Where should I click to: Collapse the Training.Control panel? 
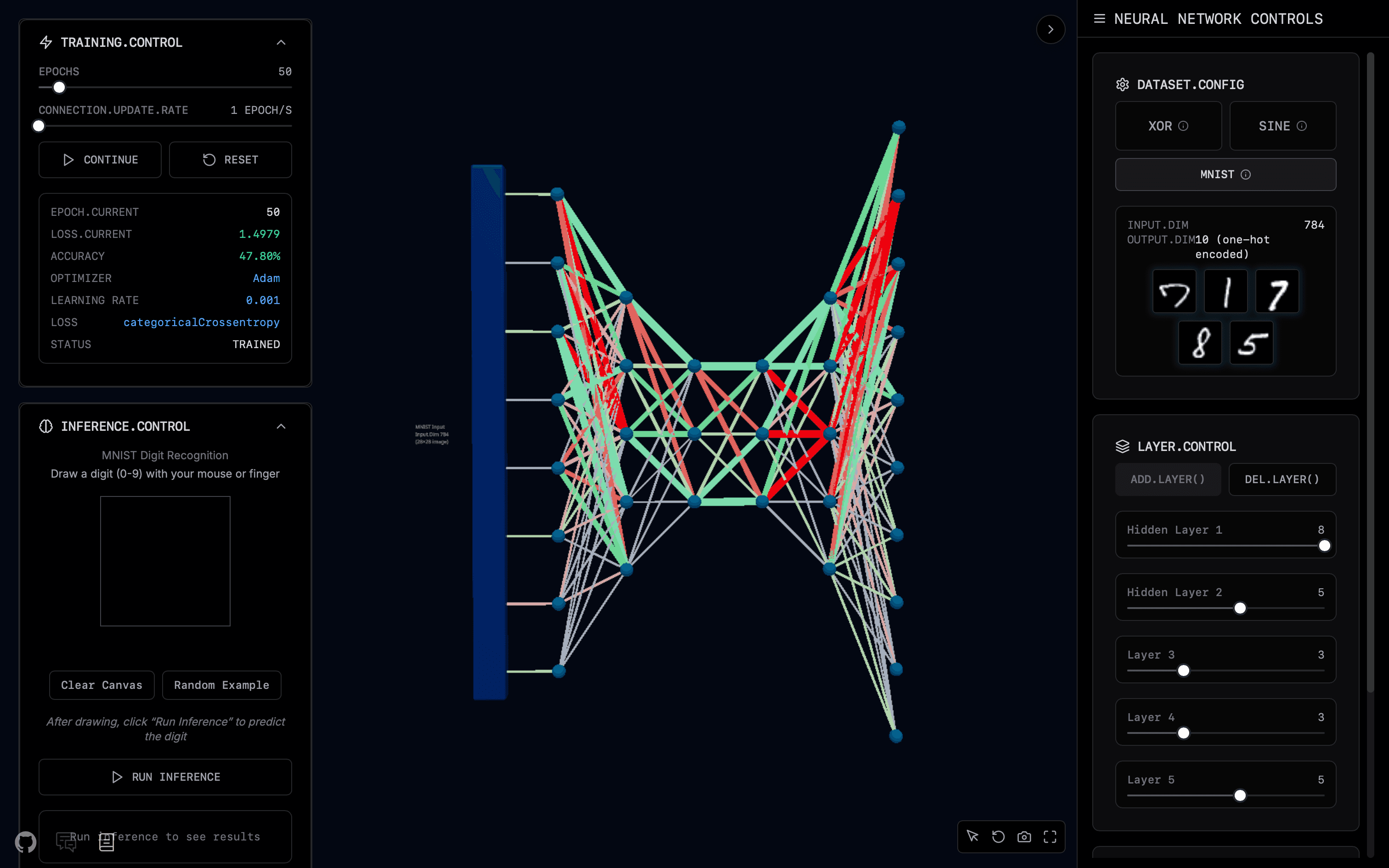click(281, 42)
